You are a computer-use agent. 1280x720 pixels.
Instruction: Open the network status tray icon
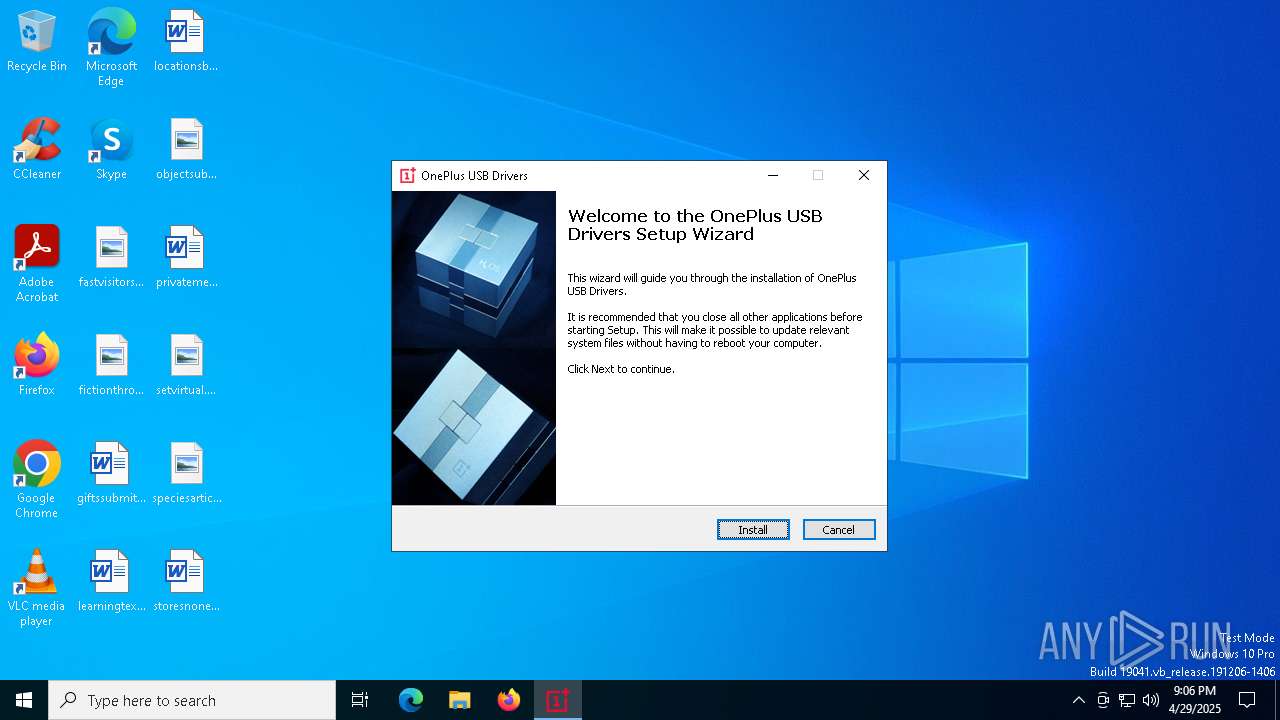pos(1127,700)
